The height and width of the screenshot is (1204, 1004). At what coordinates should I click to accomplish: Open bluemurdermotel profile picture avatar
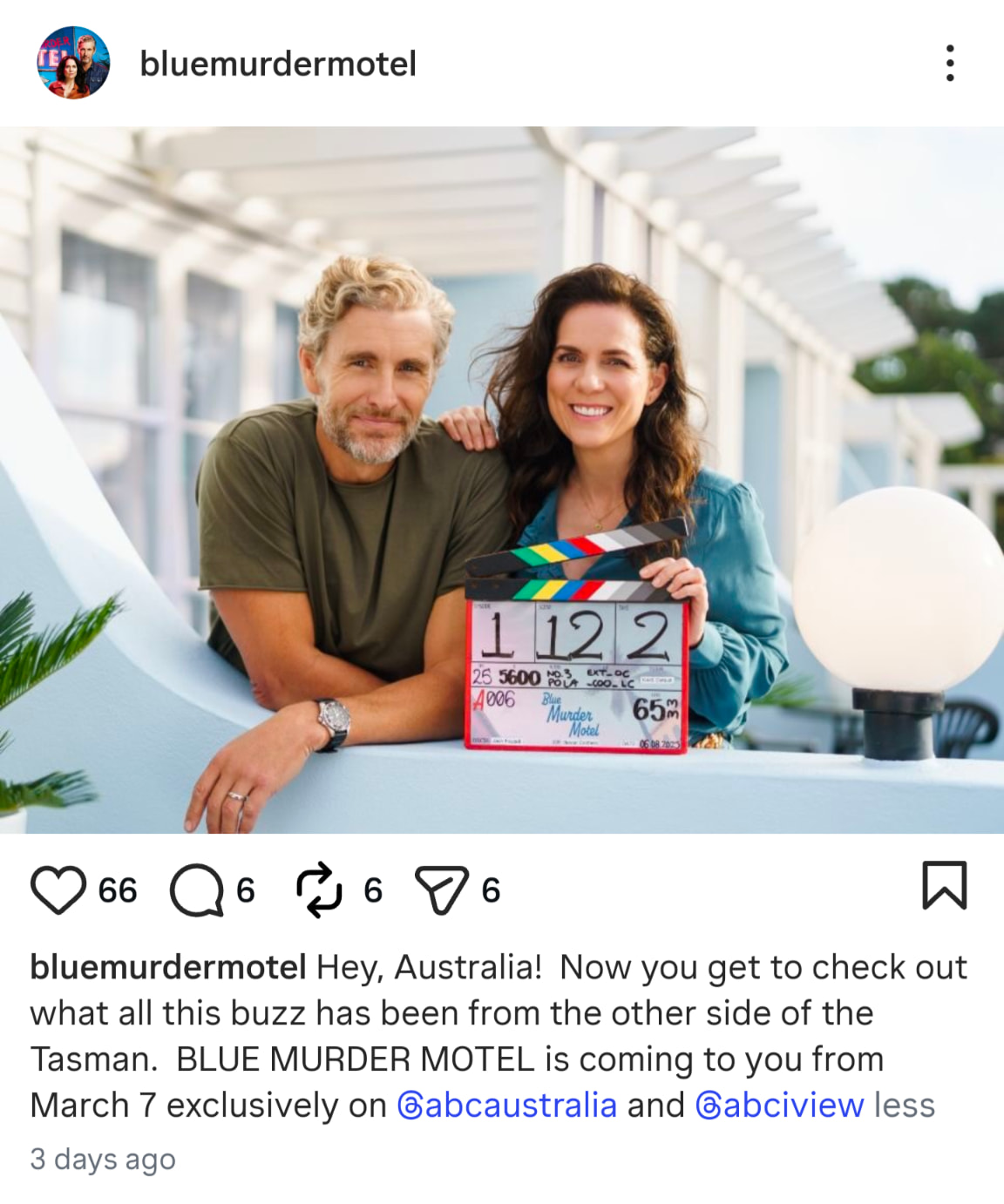point(73,63)
